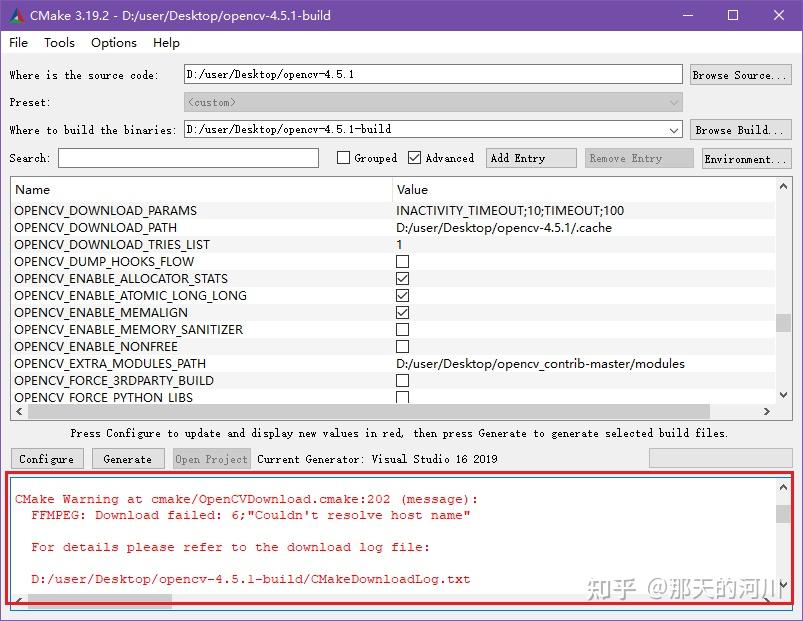The width and height of the screenshot is (803, 621).
Task: Open the Help menu
Action: tap(166, 42)
